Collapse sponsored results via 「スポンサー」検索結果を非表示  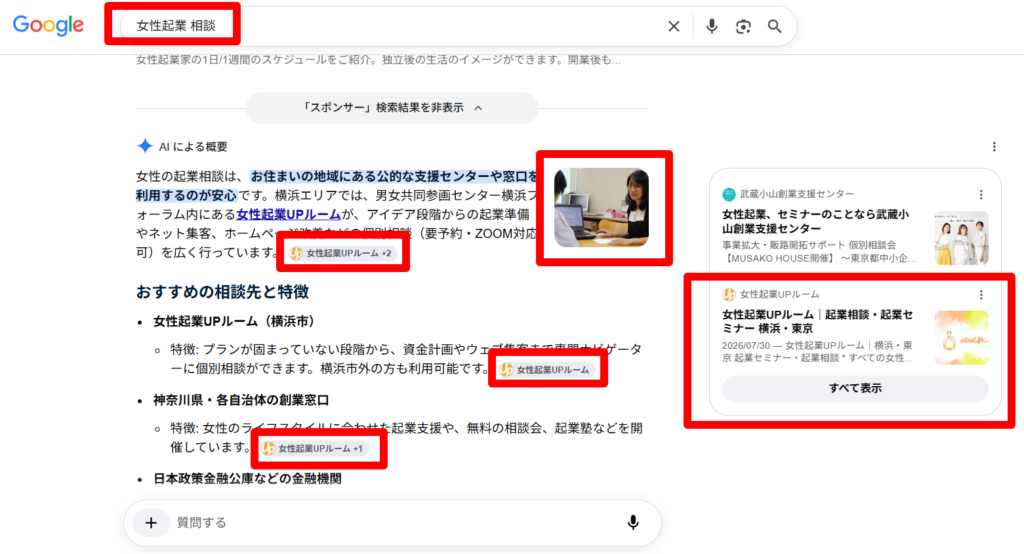point(392,108)
